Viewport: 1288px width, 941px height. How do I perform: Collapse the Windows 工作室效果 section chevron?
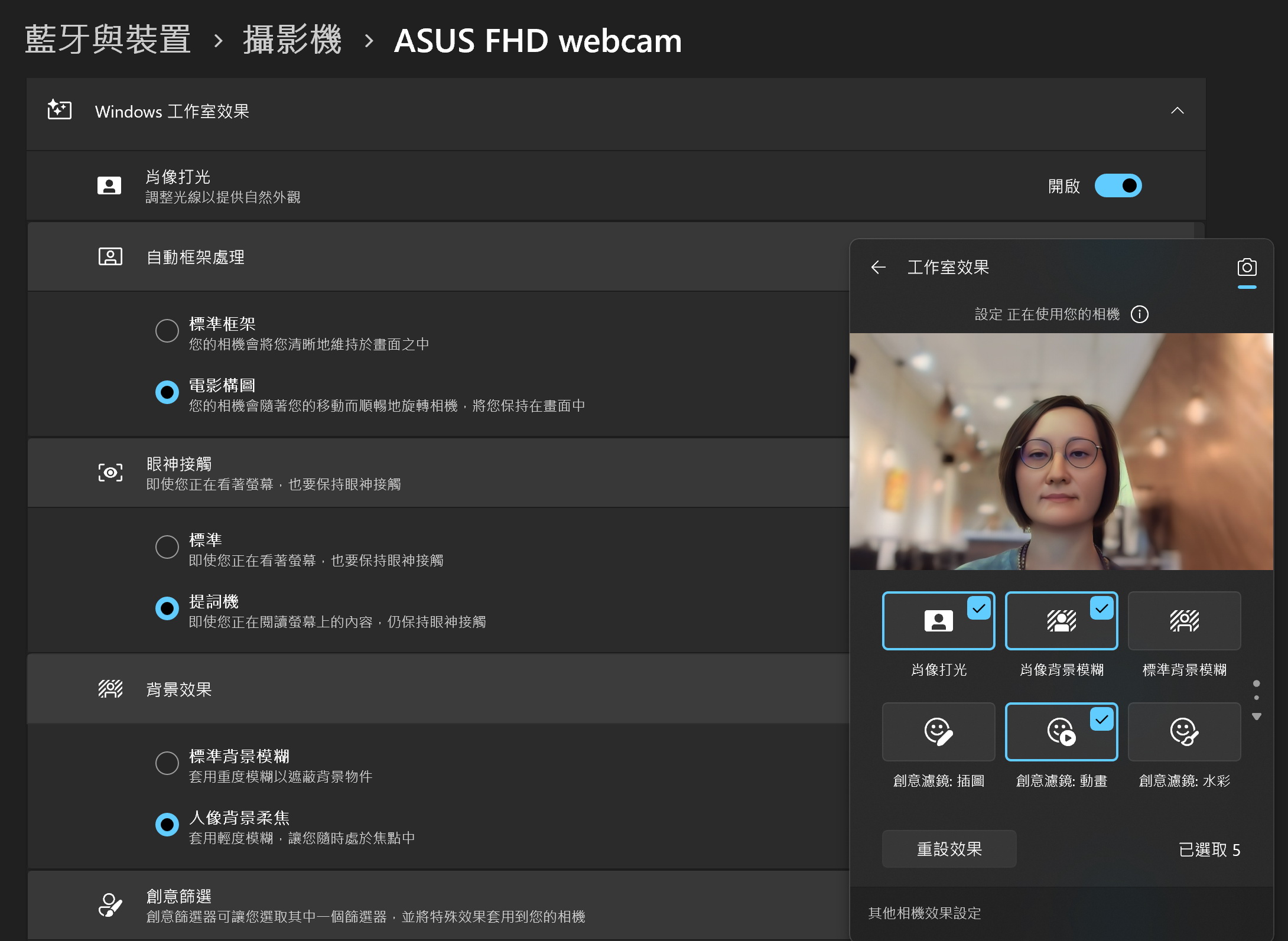pyautogui.click(x=1177, y=111)
